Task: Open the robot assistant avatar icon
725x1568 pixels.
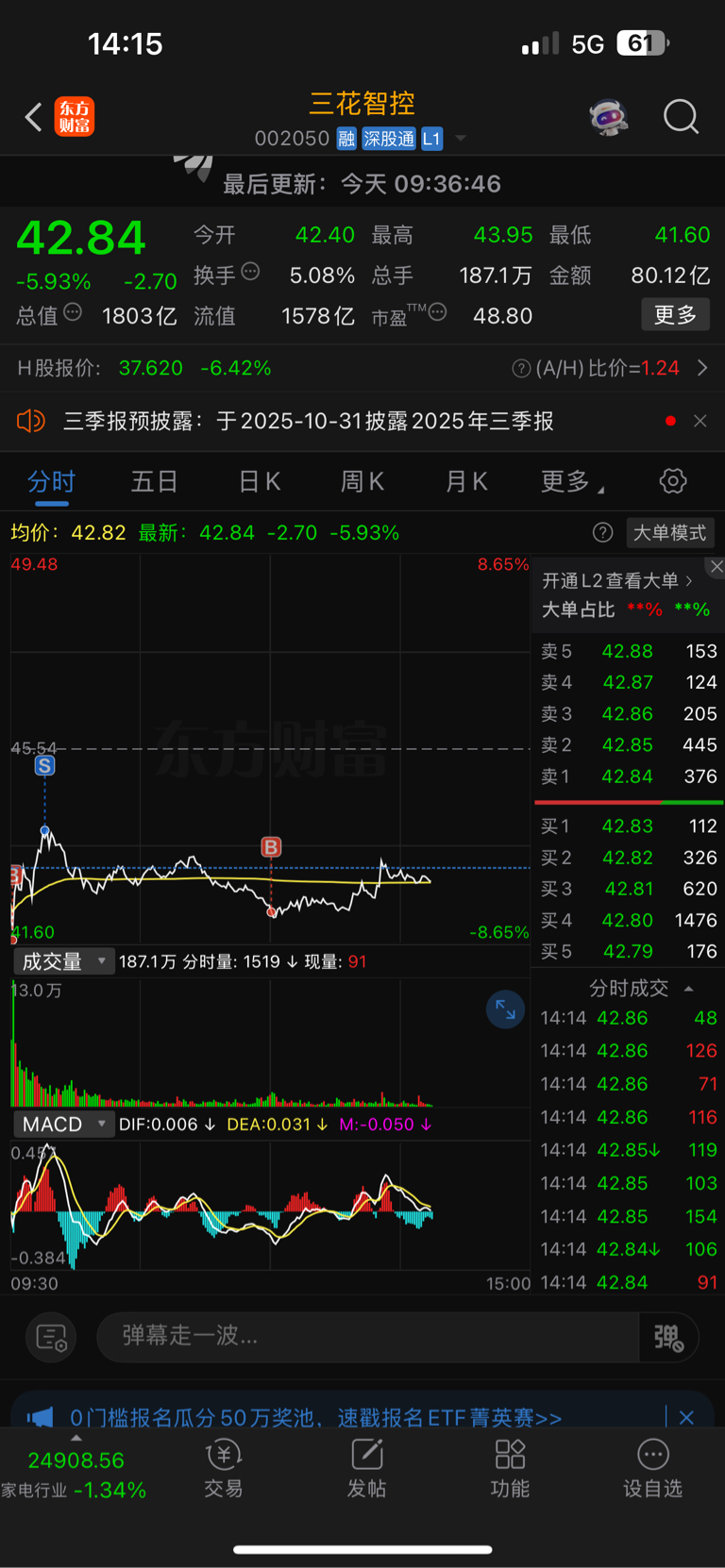Action: [609, 117]
